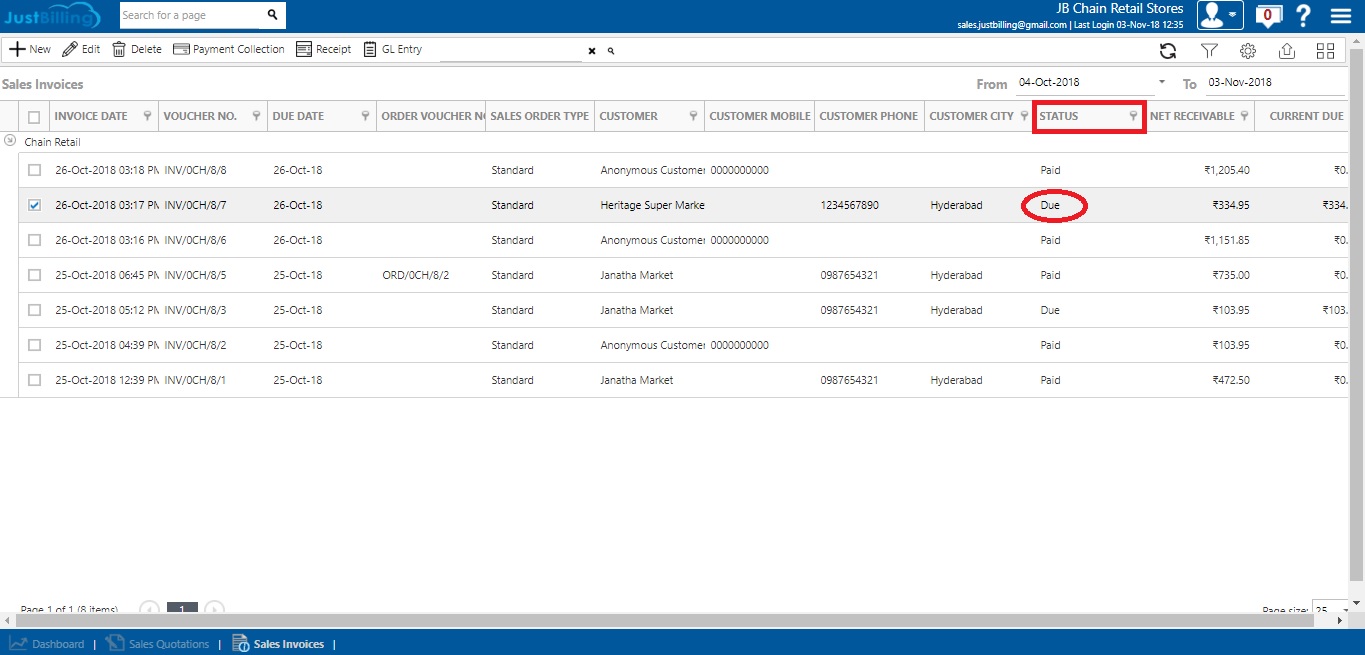This screenshot has height=655, width=1365.
Task: Open the notifications message icon
Action: [1268, 15]
